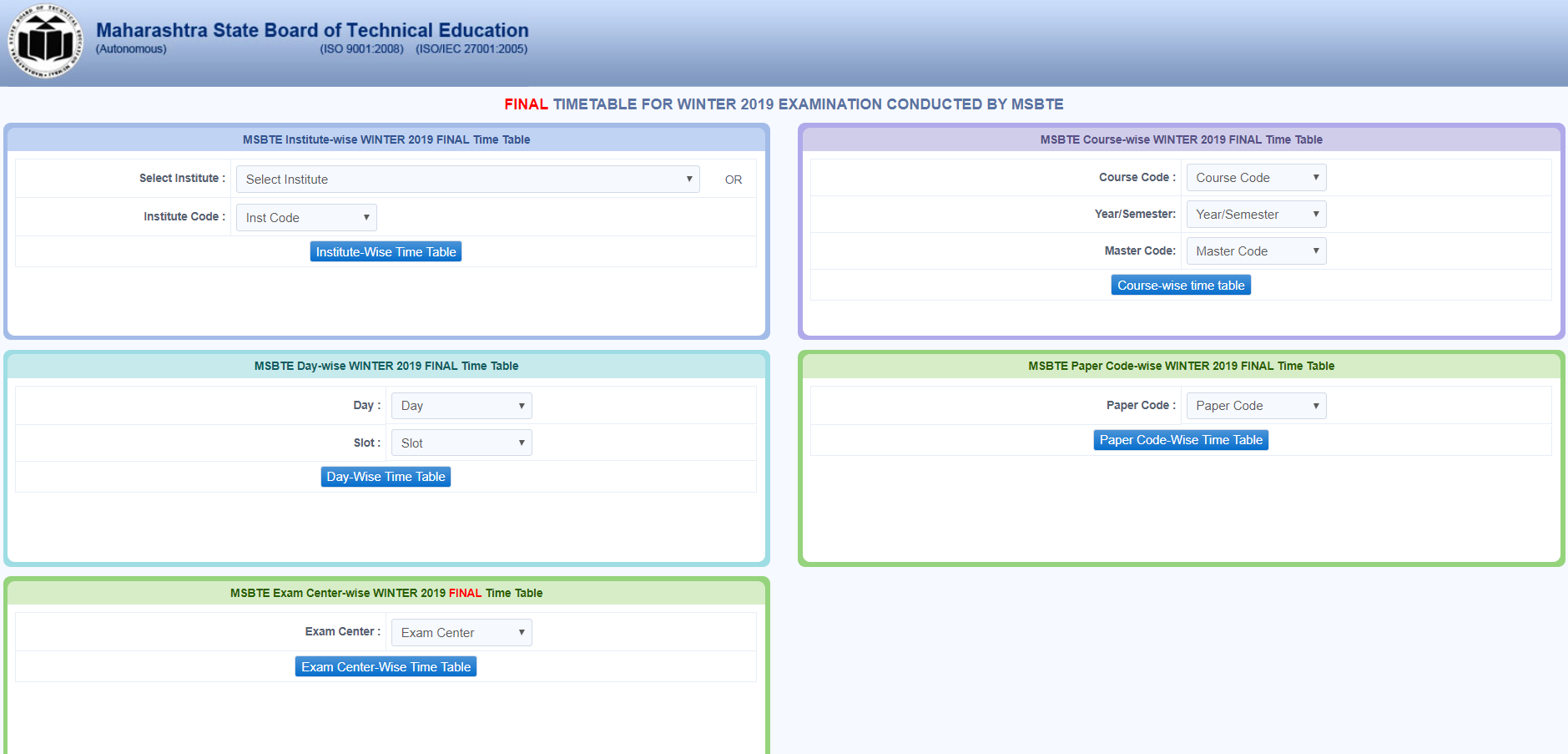Click the Exam Center-wise panel header
The height and width of the screenshot is (754, 1568).
pos(386,593)
